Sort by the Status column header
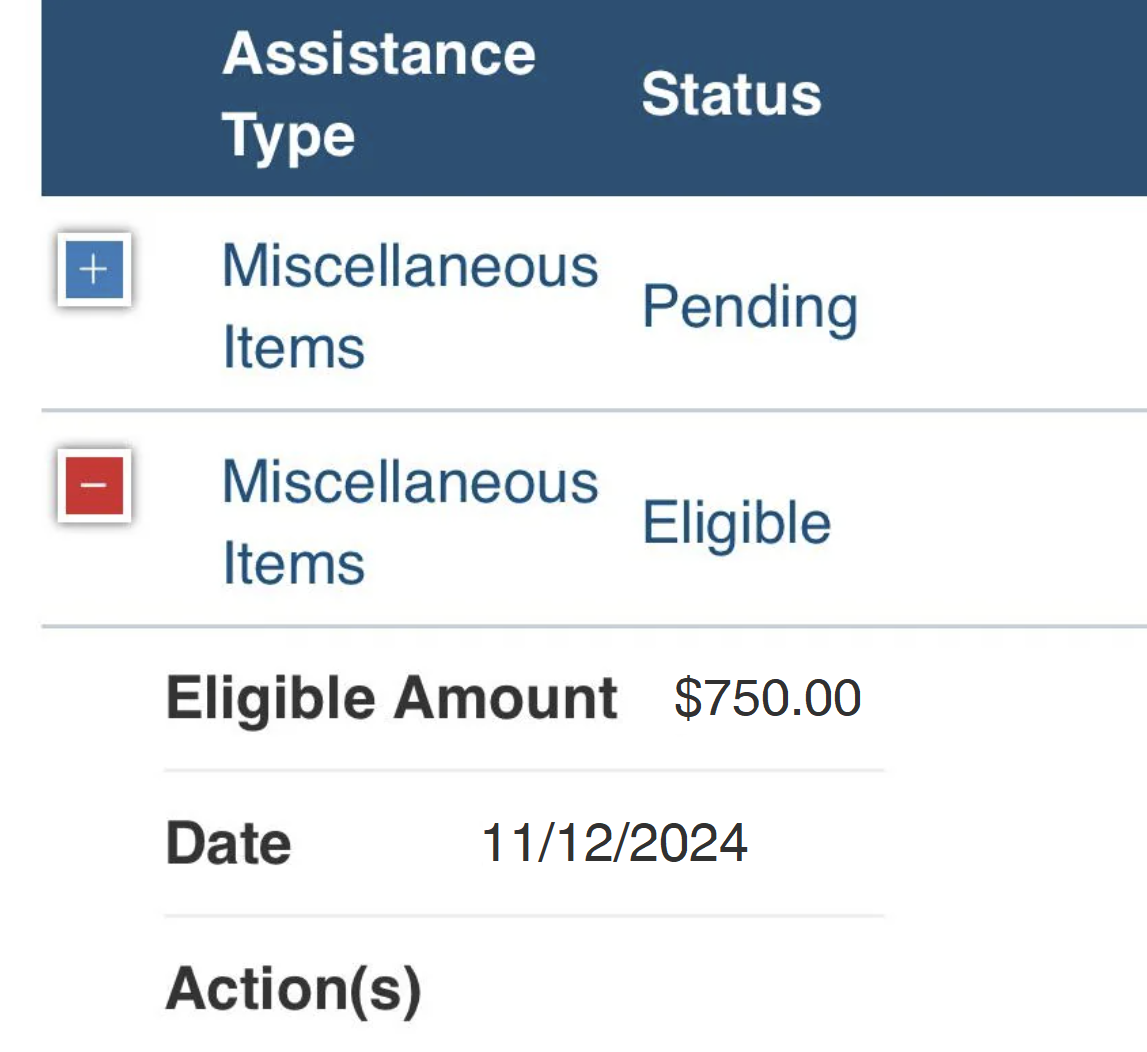 pyautogui.click(x=732, y=94)
